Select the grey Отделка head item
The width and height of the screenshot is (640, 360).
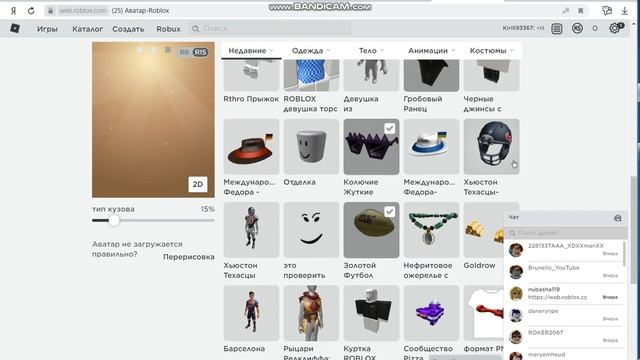coord(311,147)
